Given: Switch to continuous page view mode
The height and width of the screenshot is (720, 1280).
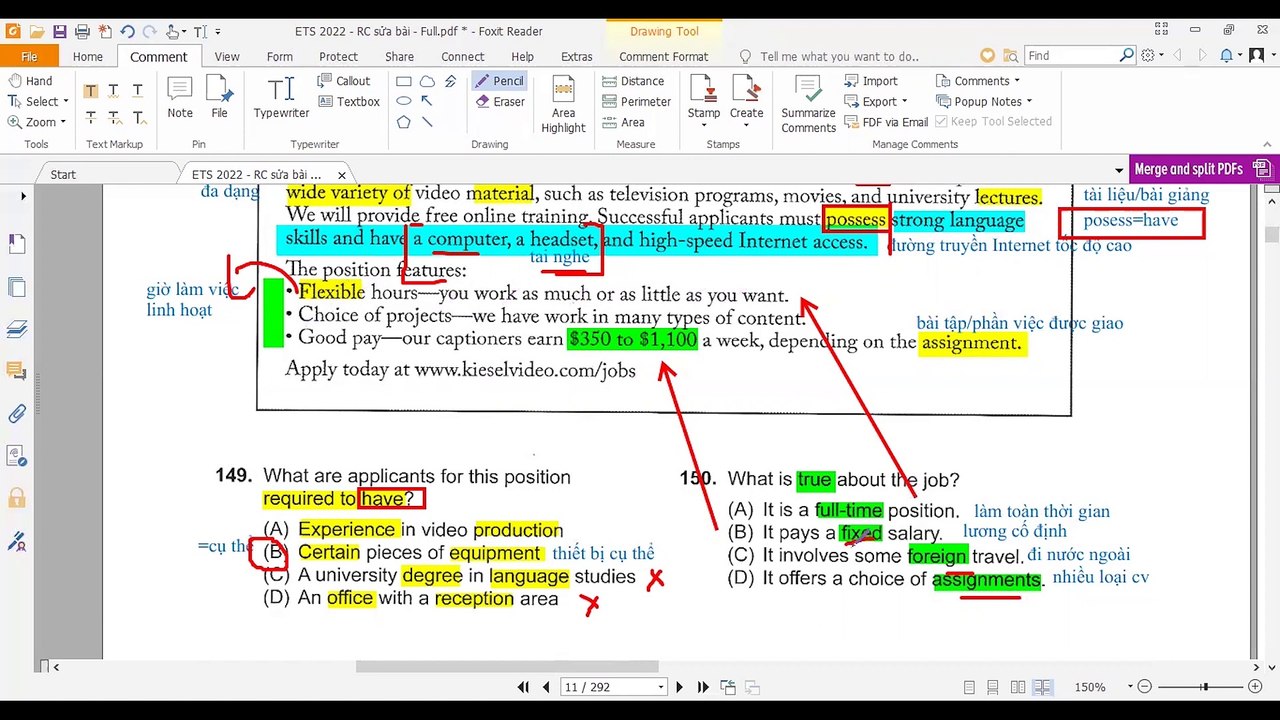Looking at the screenshot, I should (993, 687).
